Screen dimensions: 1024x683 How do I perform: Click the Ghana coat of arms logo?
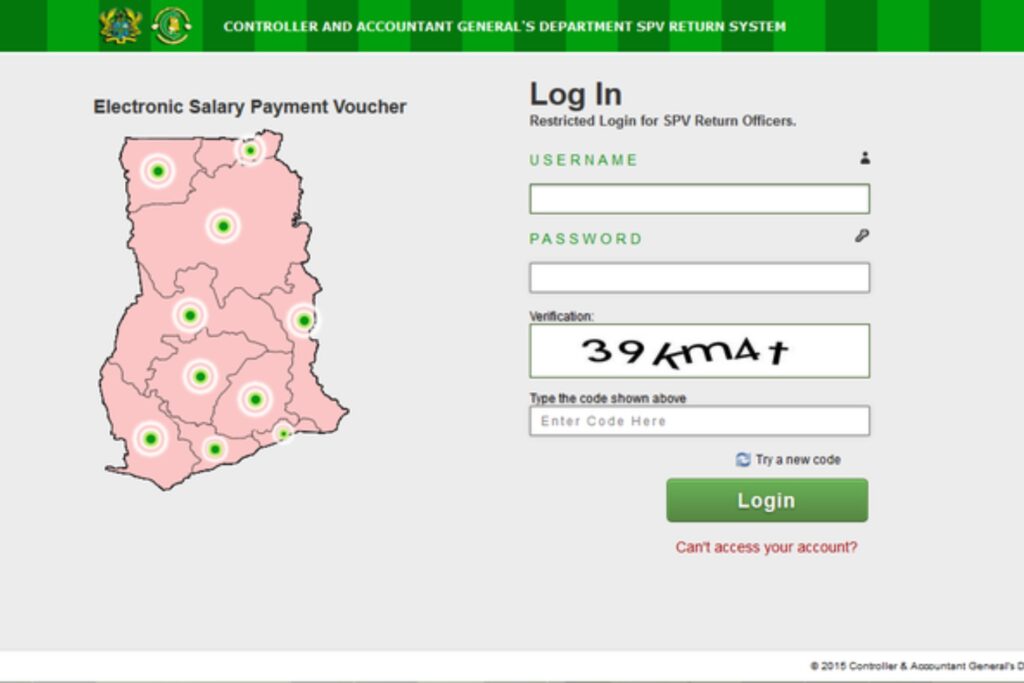point(121,26)
